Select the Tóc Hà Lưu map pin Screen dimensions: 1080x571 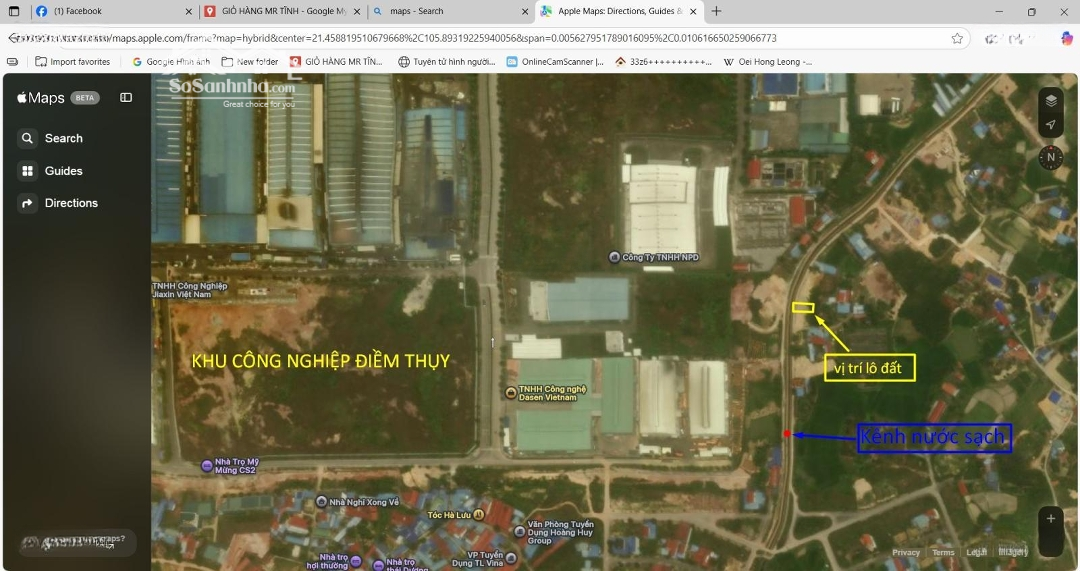coord(479,515)
